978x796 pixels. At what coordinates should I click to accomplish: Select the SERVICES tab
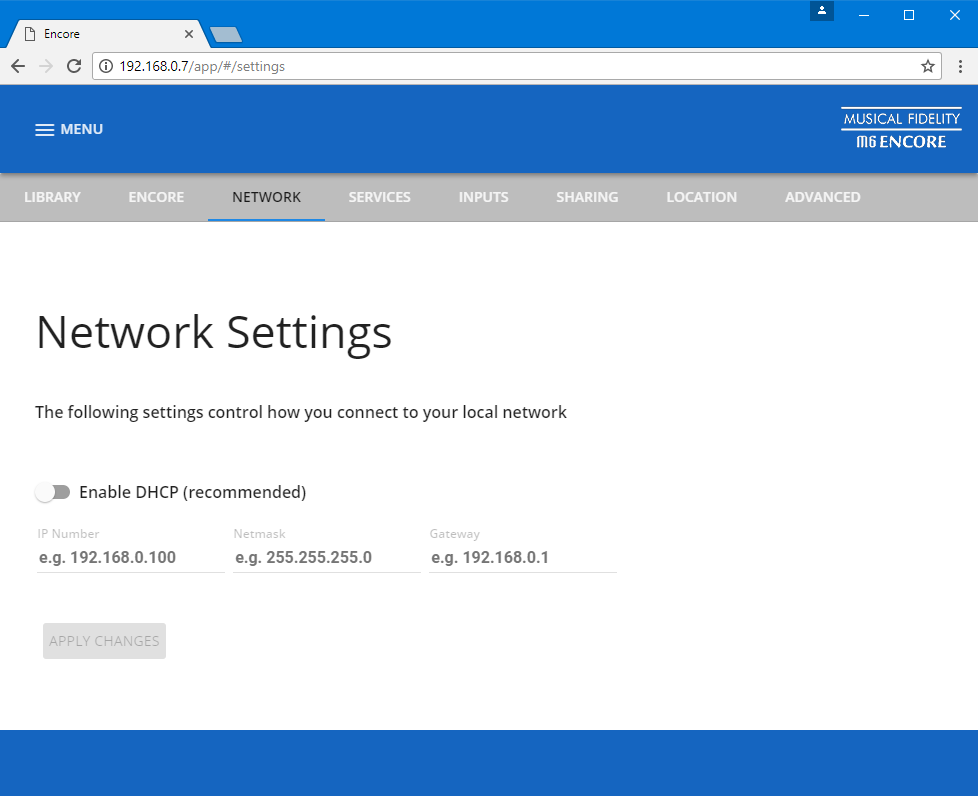[379, 197]
